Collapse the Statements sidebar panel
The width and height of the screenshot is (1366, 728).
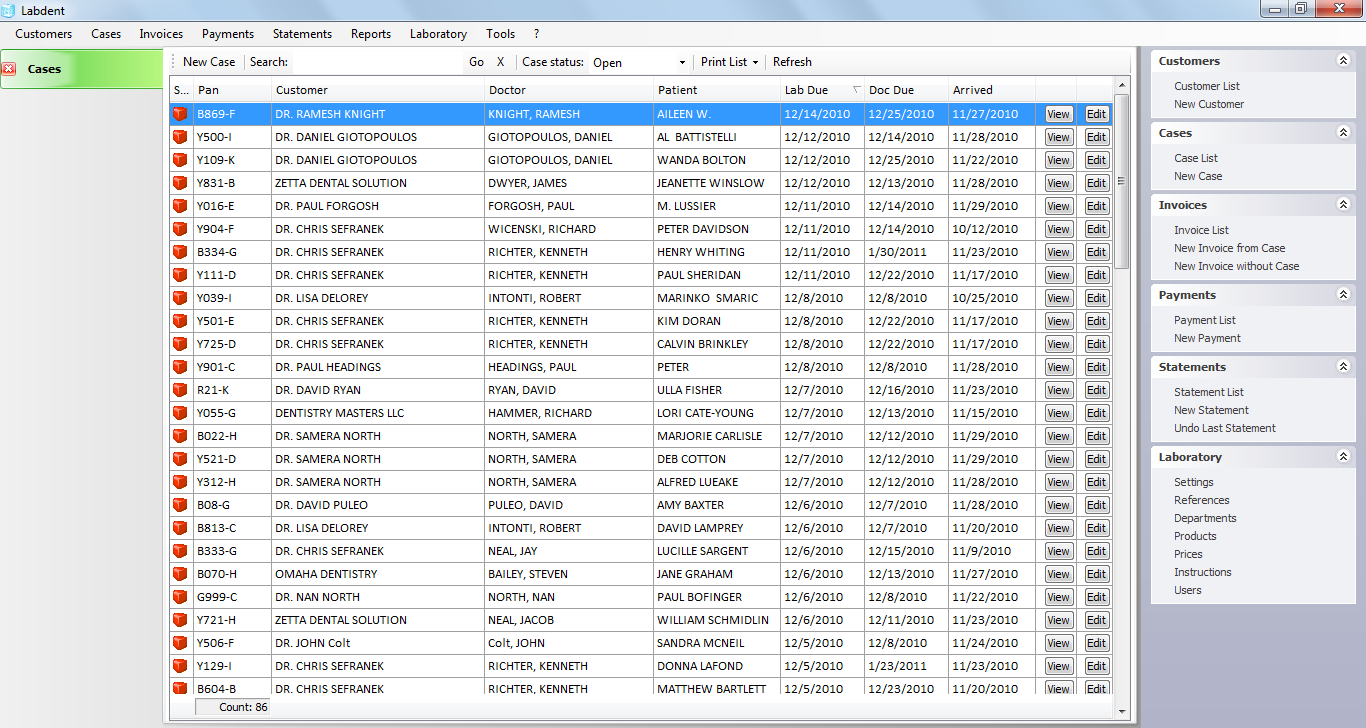point(1343,367)
